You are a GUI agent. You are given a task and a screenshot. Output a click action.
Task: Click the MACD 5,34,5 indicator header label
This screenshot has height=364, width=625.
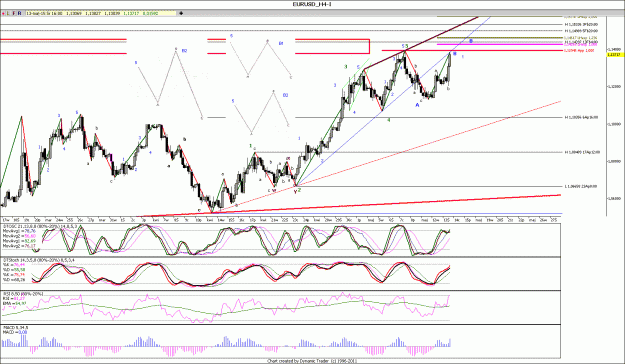pyautogui.click(x=16, y=328)
